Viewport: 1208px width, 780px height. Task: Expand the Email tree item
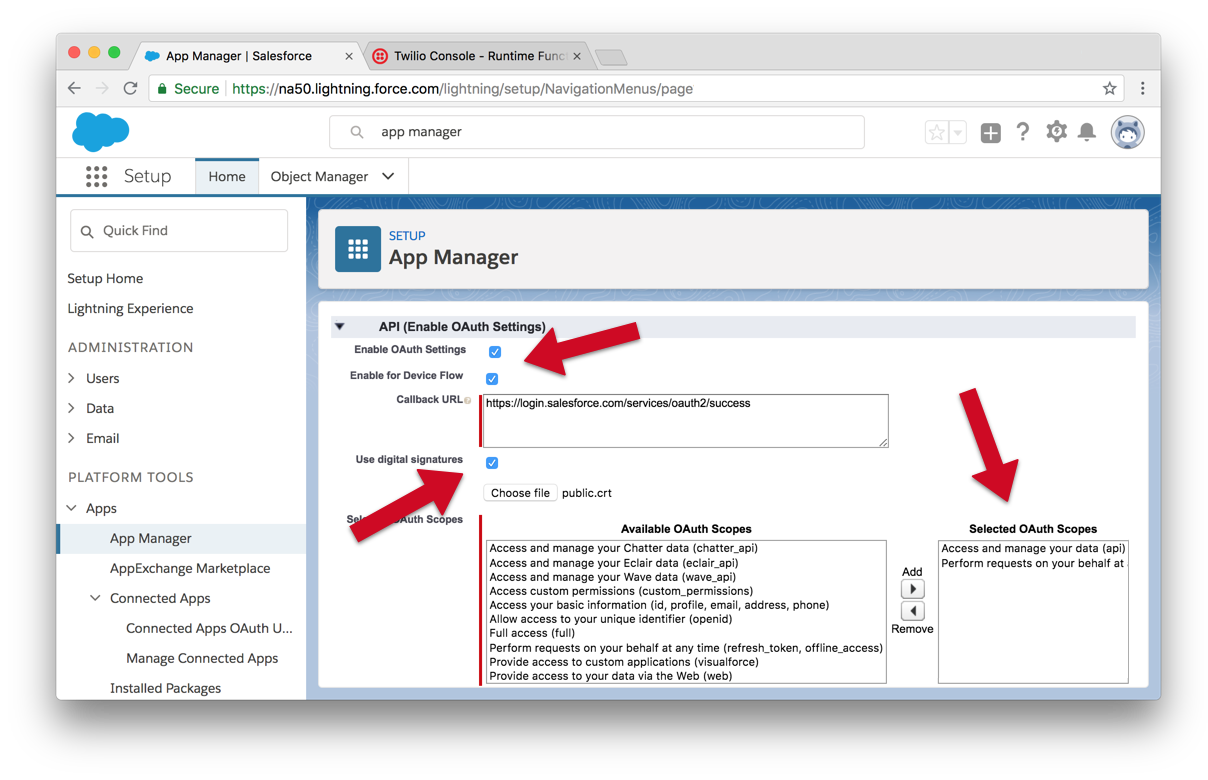coord(71,438)
